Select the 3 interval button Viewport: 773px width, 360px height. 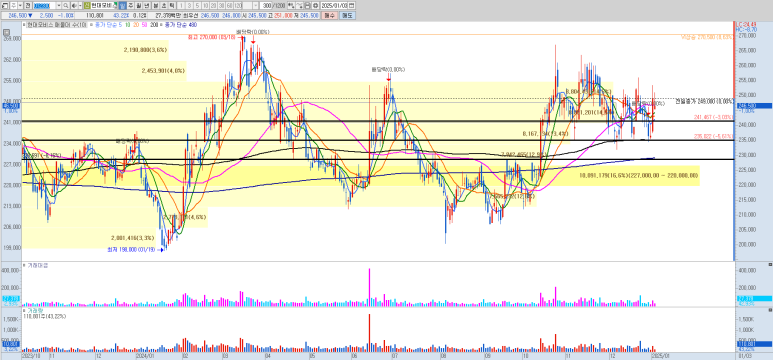(189, 5)
